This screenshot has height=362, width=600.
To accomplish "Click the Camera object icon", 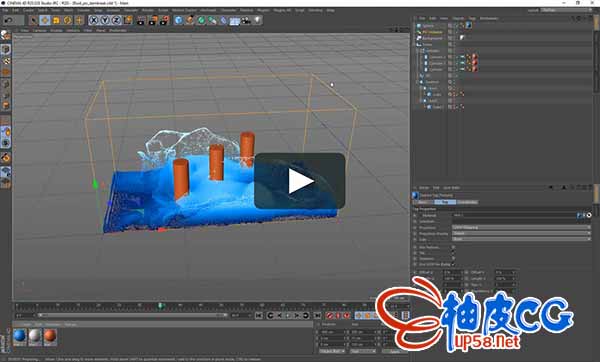I will pyautogui.click(x=246, y=20).
